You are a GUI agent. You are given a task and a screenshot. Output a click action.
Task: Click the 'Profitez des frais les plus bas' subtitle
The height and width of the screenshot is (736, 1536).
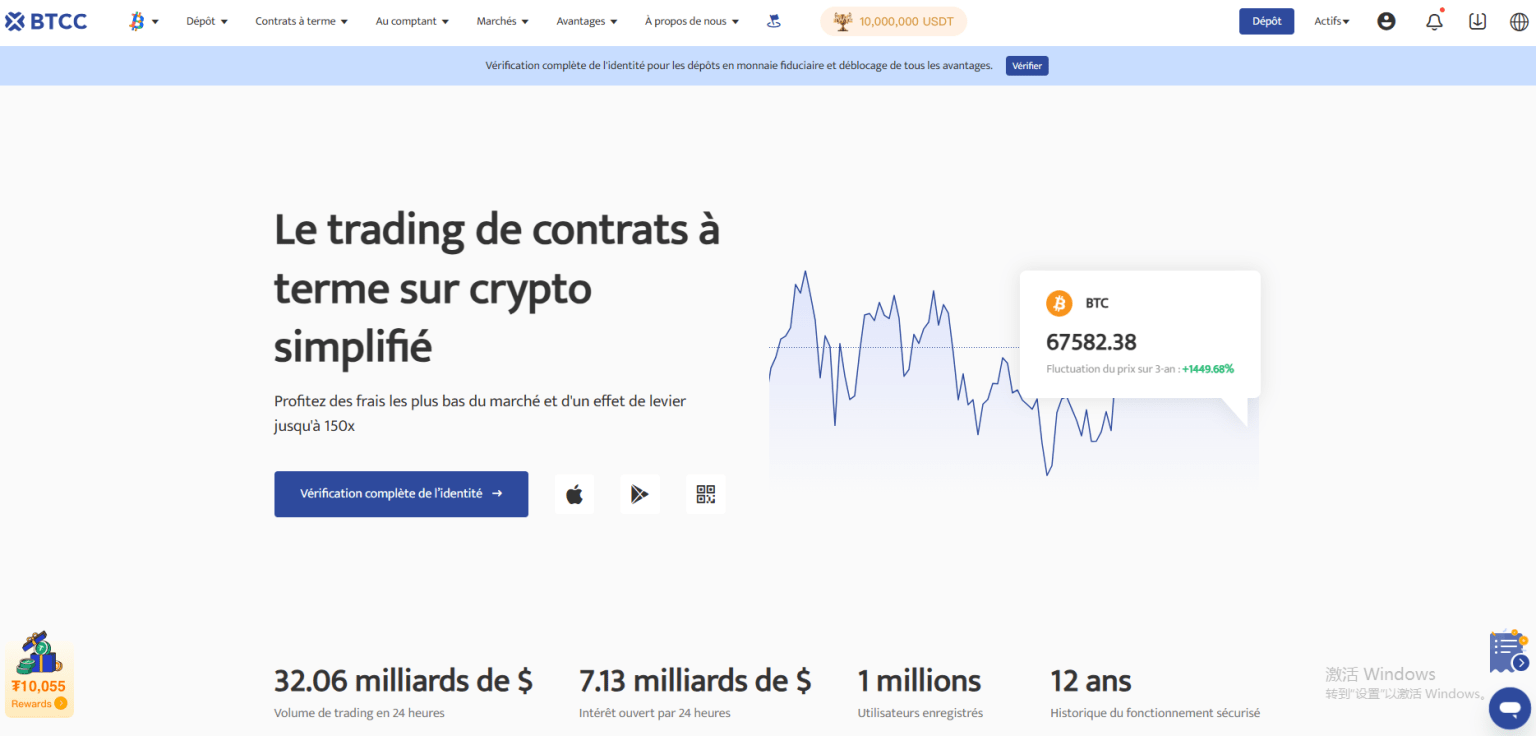[x=480, y=413]
